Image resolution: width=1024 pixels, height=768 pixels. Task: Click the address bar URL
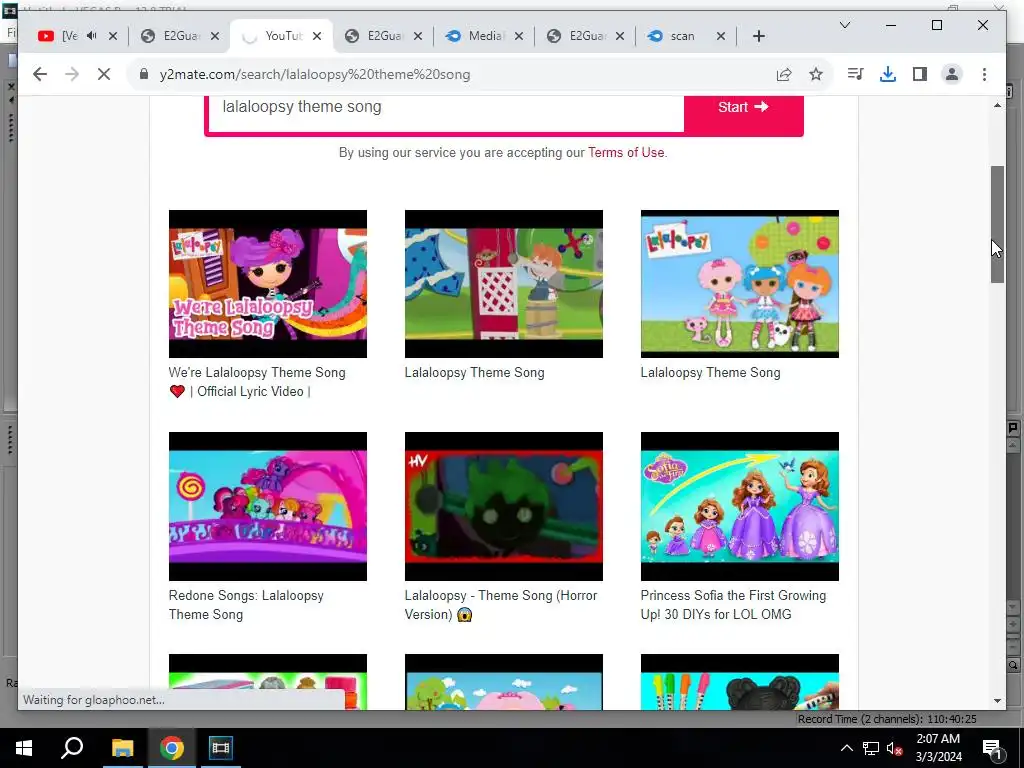[x=315, y=74]
